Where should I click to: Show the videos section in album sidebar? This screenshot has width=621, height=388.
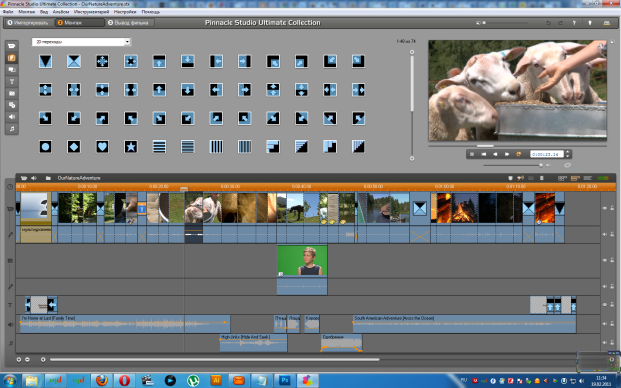point(11,46)
